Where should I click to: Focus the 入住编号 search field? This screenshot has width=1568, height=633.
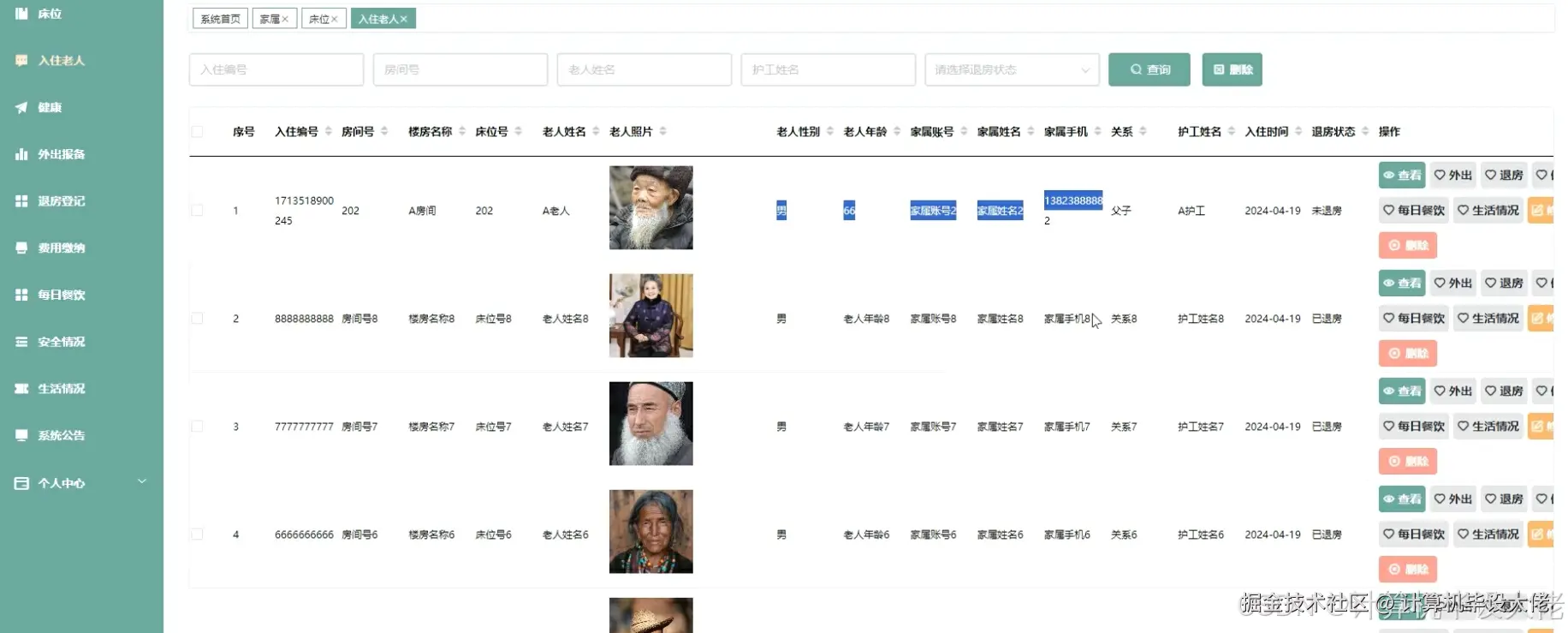click(276, 69)
